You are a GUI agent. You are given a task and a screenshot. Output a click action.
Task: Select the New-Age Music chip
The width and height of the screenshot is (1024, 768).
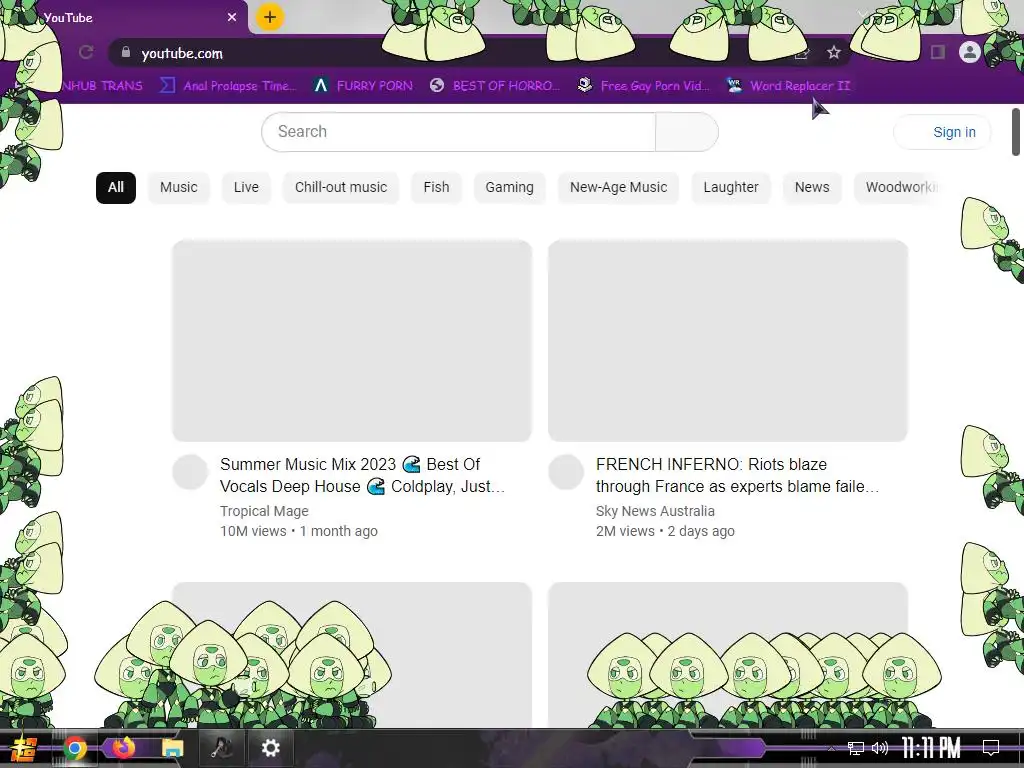[618, 187]
